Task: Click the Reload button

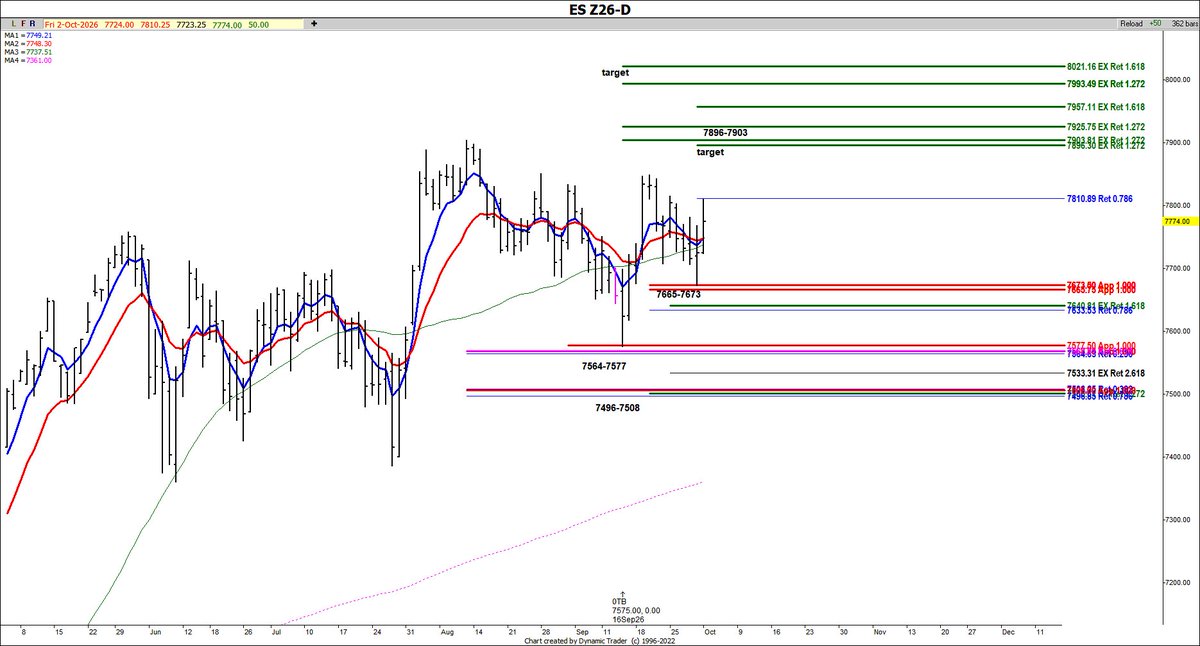Action: tap(1130, 22)
